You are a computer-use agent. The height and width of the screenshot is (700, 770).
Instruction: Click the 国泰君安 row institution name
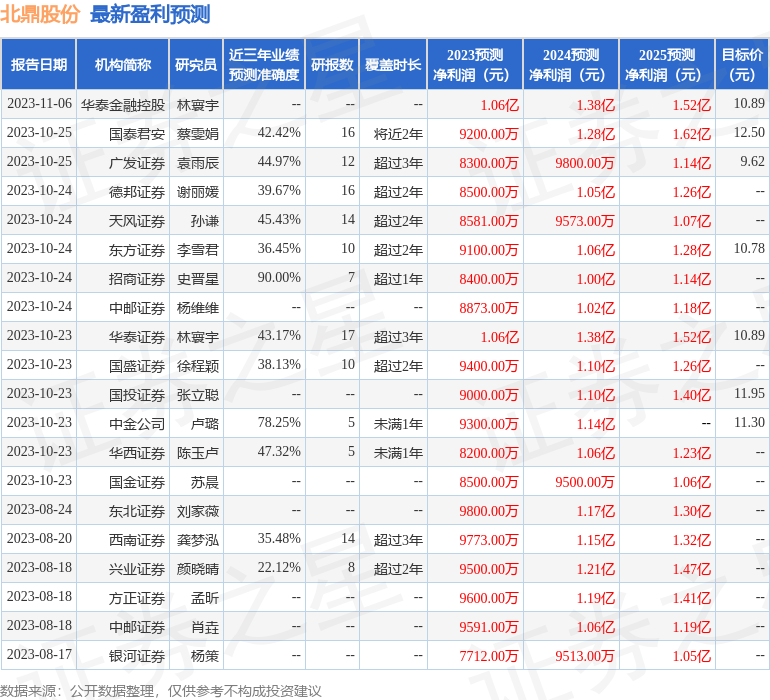click(137, 134)
